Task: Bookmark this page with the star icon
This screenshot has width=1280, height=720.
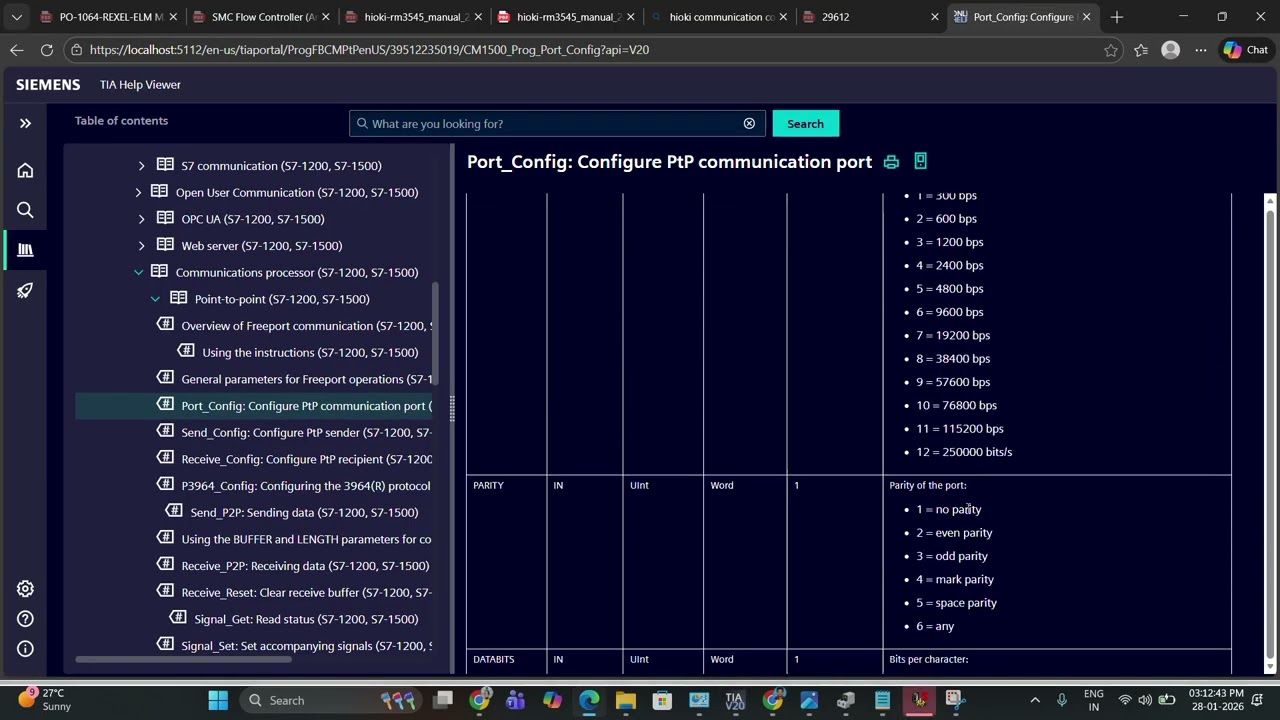Action: pos(1110,50)
